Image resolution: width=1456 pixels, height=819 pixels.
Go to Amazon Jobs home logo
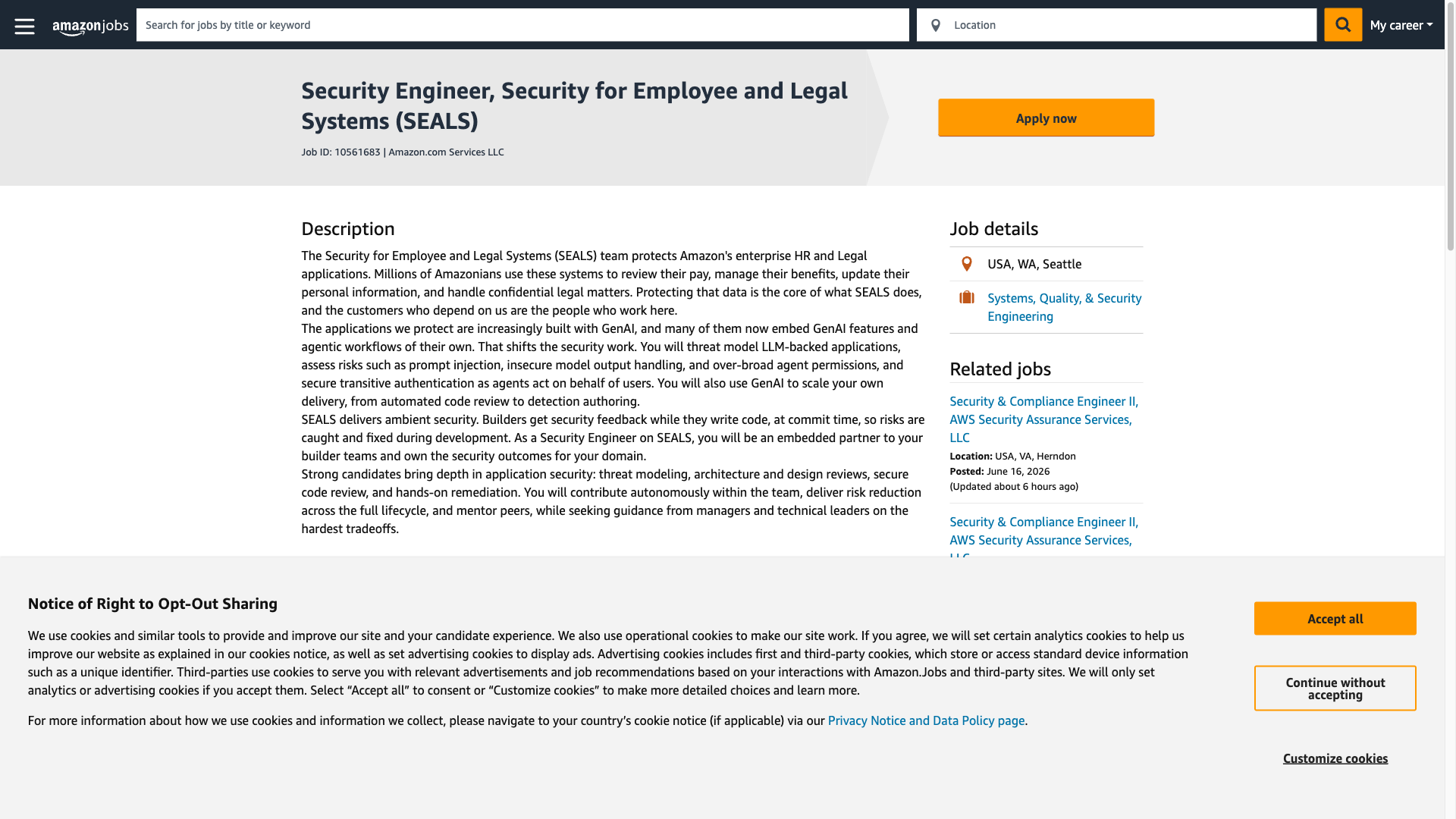point(90,27)
